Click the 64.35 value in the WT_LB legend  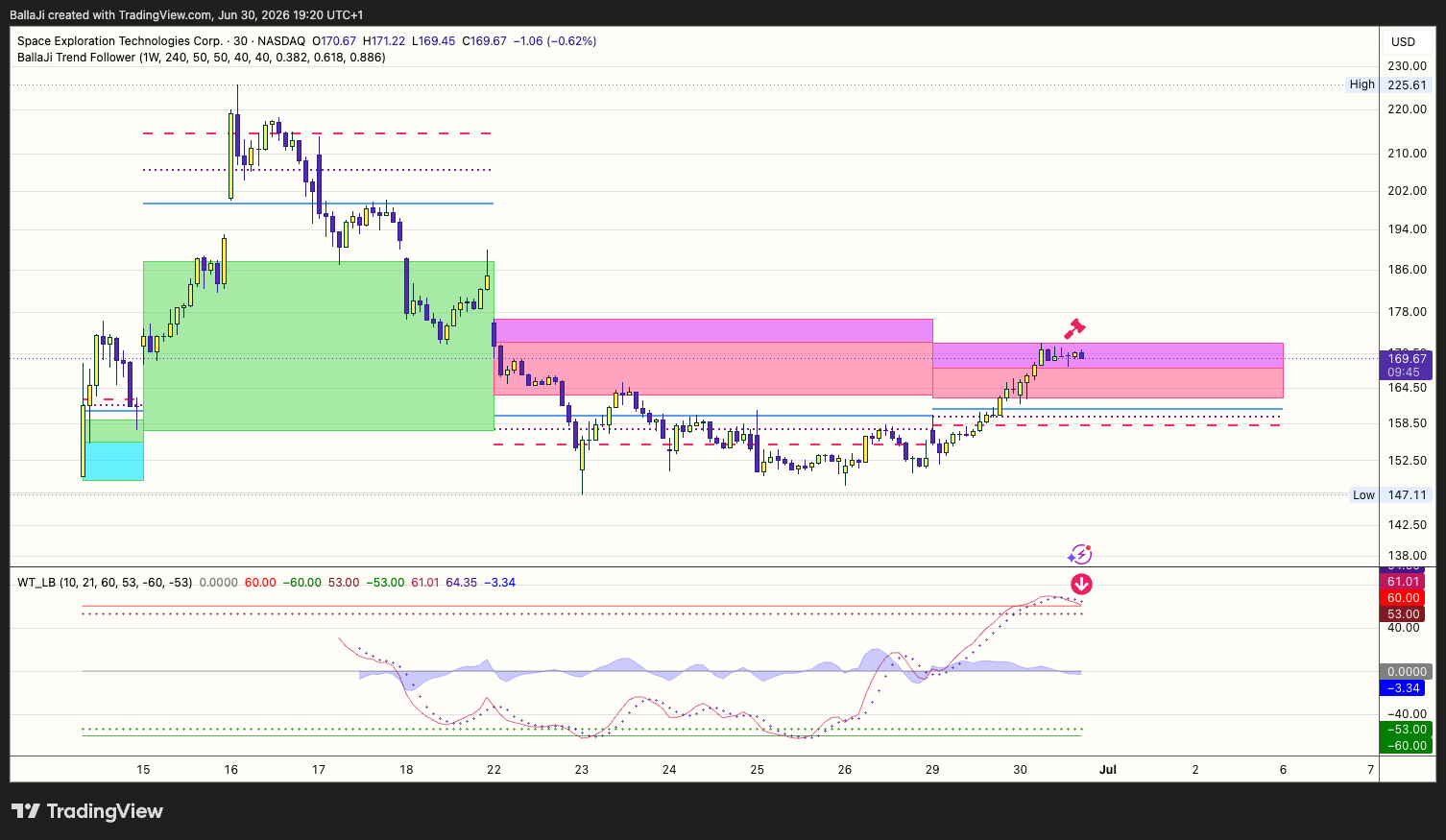pyautogui.click(x=462, y=583)
